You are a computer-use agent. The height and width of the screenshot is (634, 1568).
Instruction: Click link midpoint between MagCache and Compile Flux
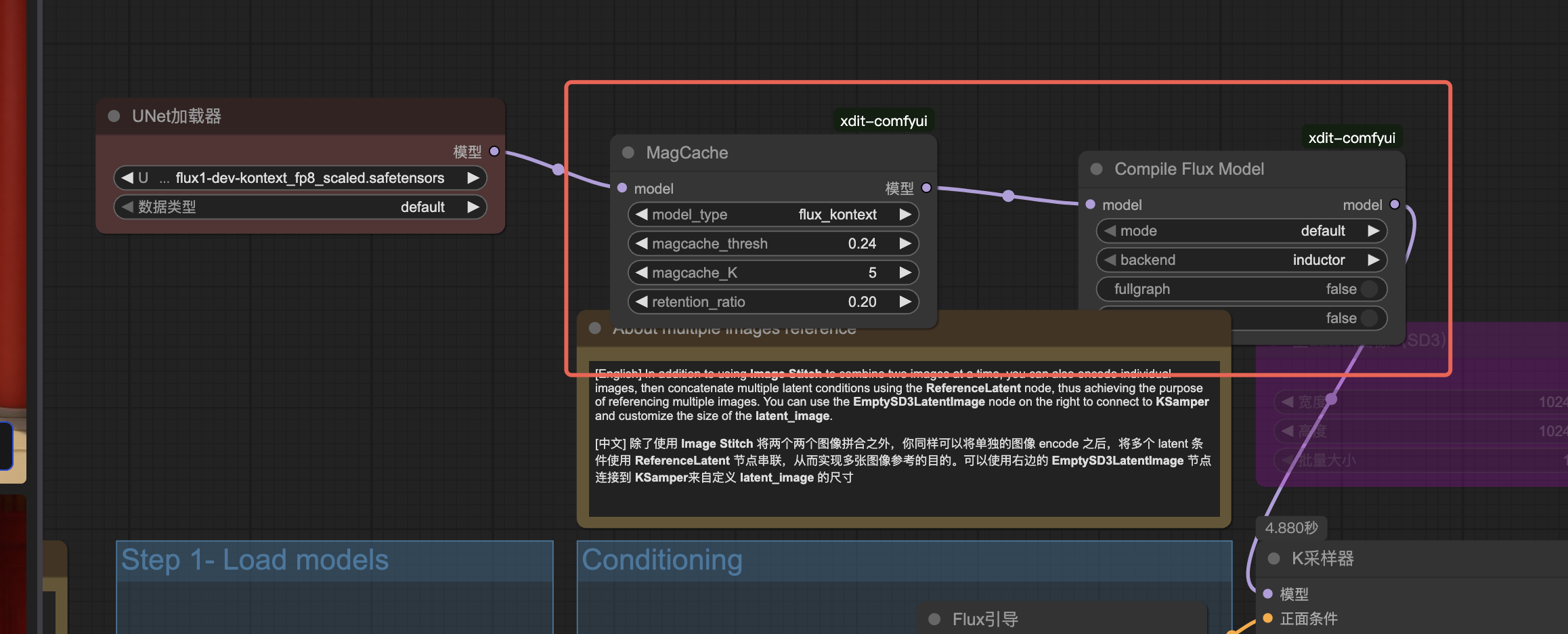(1008, 196)
